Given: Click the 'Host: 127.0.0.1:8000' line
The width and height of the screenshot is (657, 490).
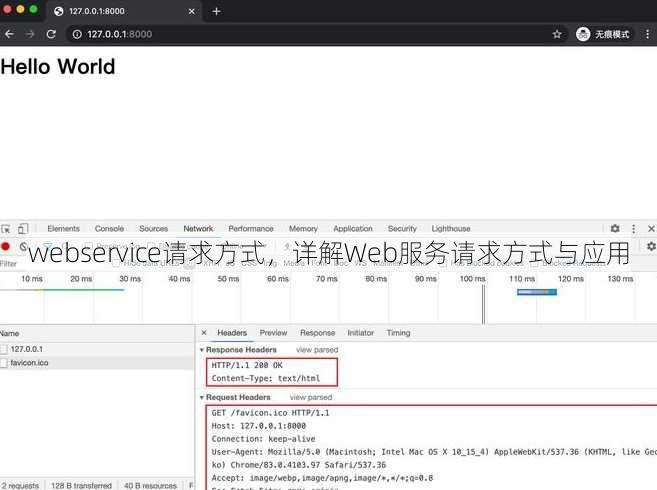Looking at the screenshot, I should 259,426.
